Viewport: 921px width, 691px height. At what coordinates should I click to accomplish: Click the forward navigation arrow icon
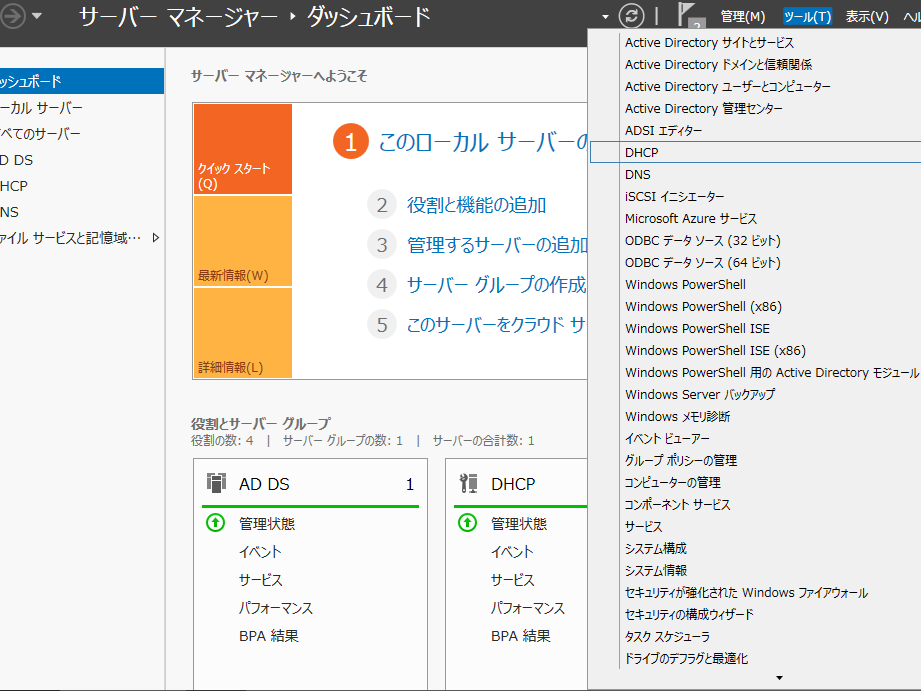[12, 16]
